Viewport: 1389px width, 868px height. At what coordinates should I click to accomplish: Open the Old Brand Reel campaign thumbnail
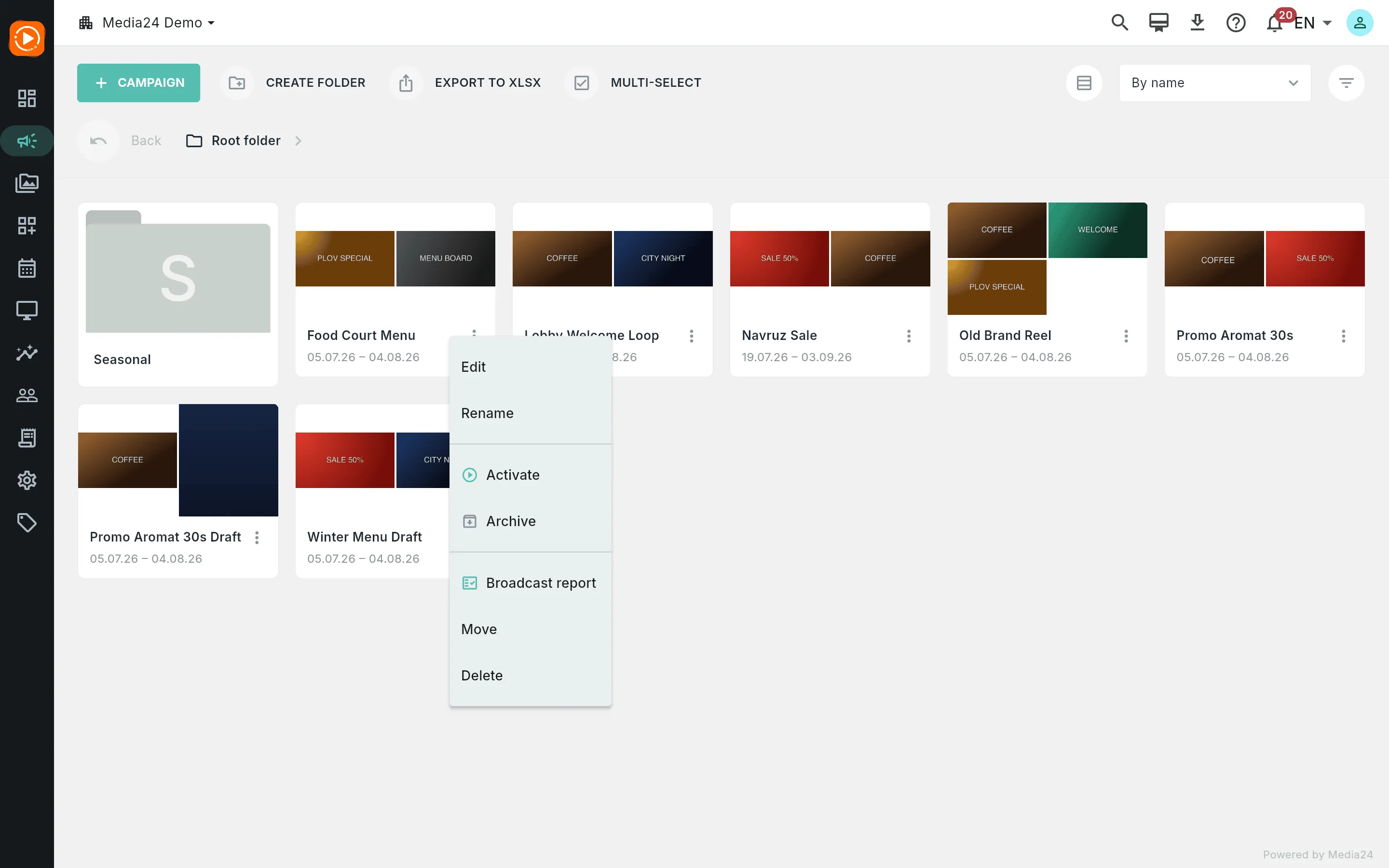click(x=1047, y=258)
